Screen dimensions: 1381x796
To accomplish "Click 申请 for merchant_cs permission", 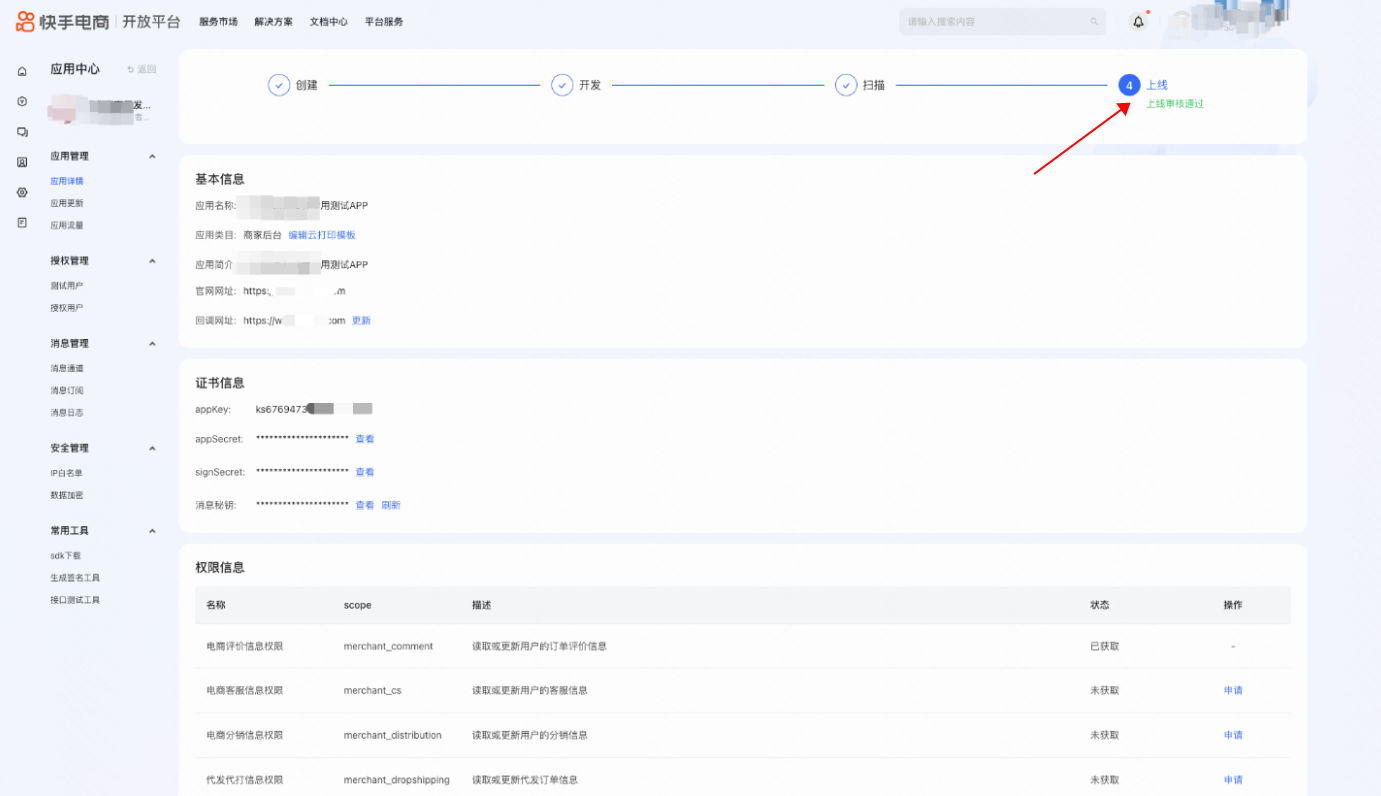I will point(1233,691).
